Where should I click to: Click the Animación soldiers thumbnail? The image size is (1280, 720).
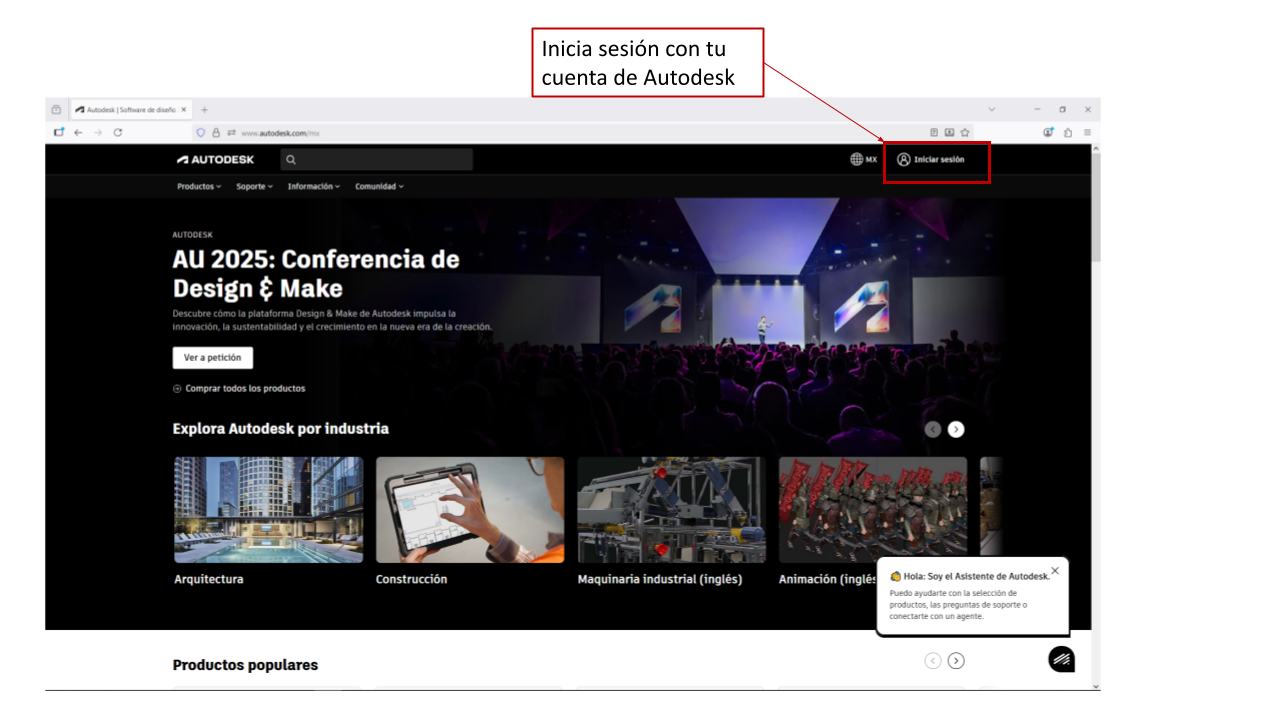click(873, 510)
